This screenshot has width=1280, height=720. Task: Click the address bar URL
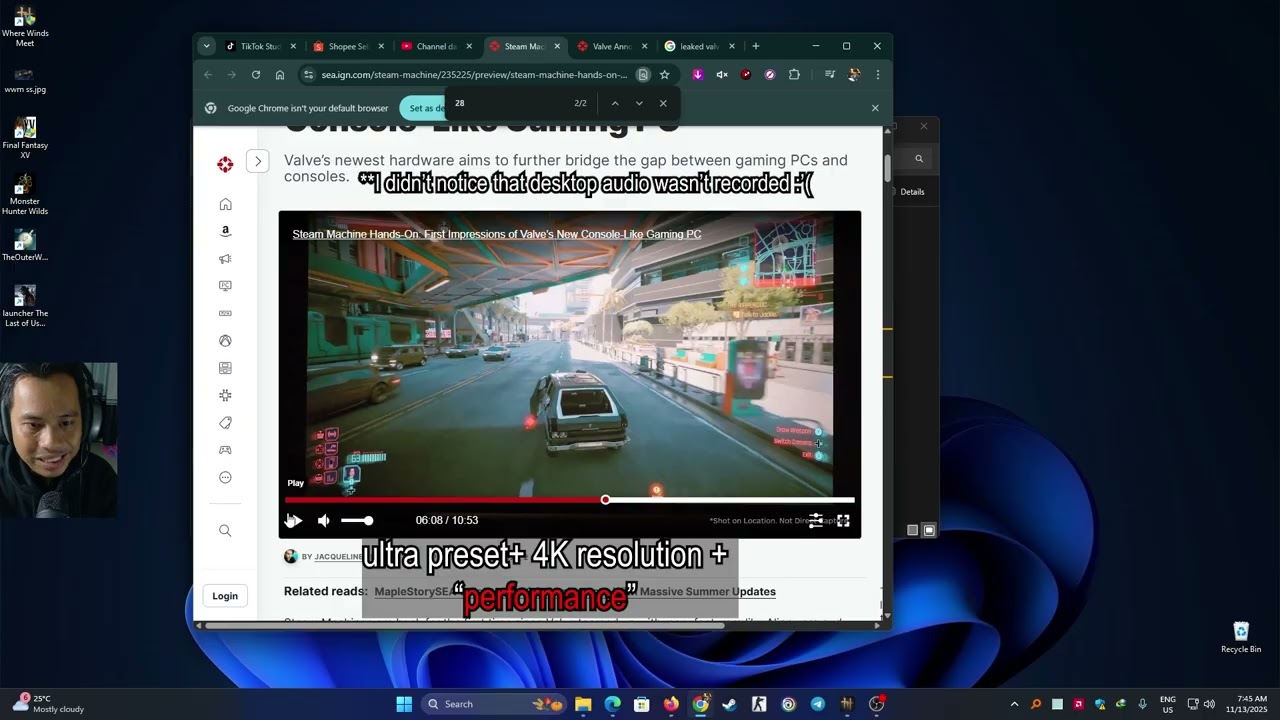click(x=474, y=74)
